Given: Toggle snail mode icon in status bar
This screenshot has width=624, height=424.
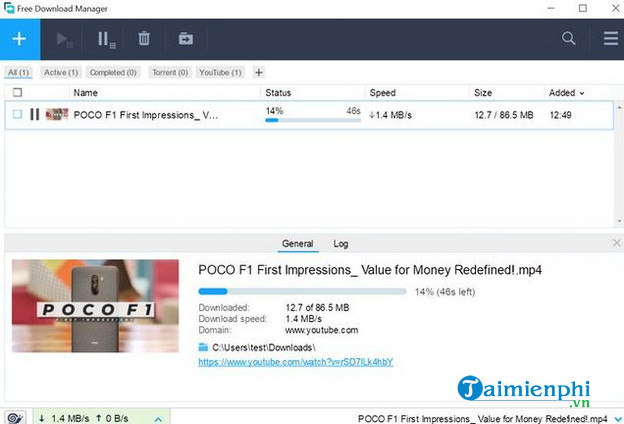Looking at the screenshot, I should (15, 418).
